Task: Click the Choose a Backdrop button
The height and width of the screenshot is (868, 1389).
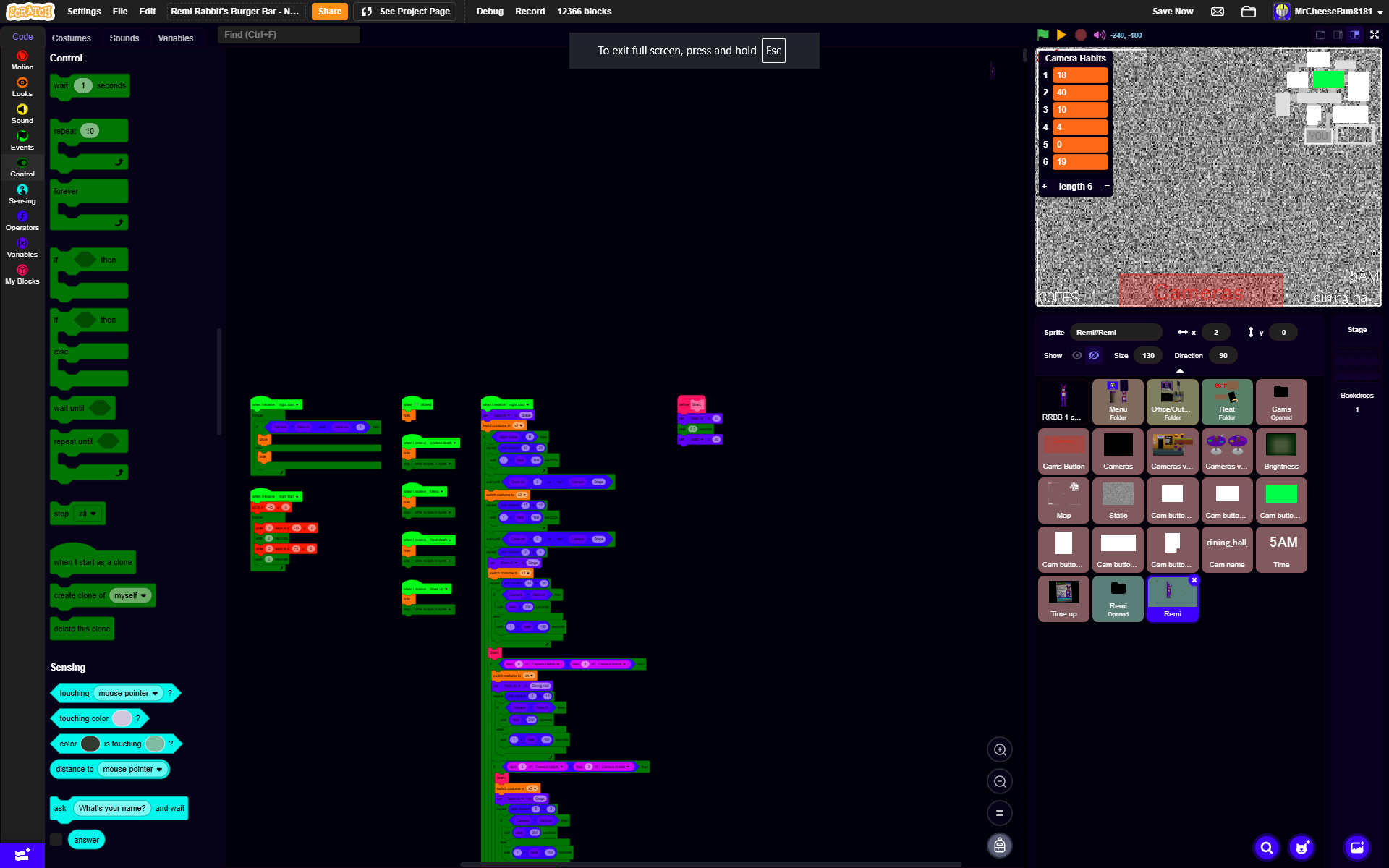Action: pyautogui.click(x=1357, y=847)
